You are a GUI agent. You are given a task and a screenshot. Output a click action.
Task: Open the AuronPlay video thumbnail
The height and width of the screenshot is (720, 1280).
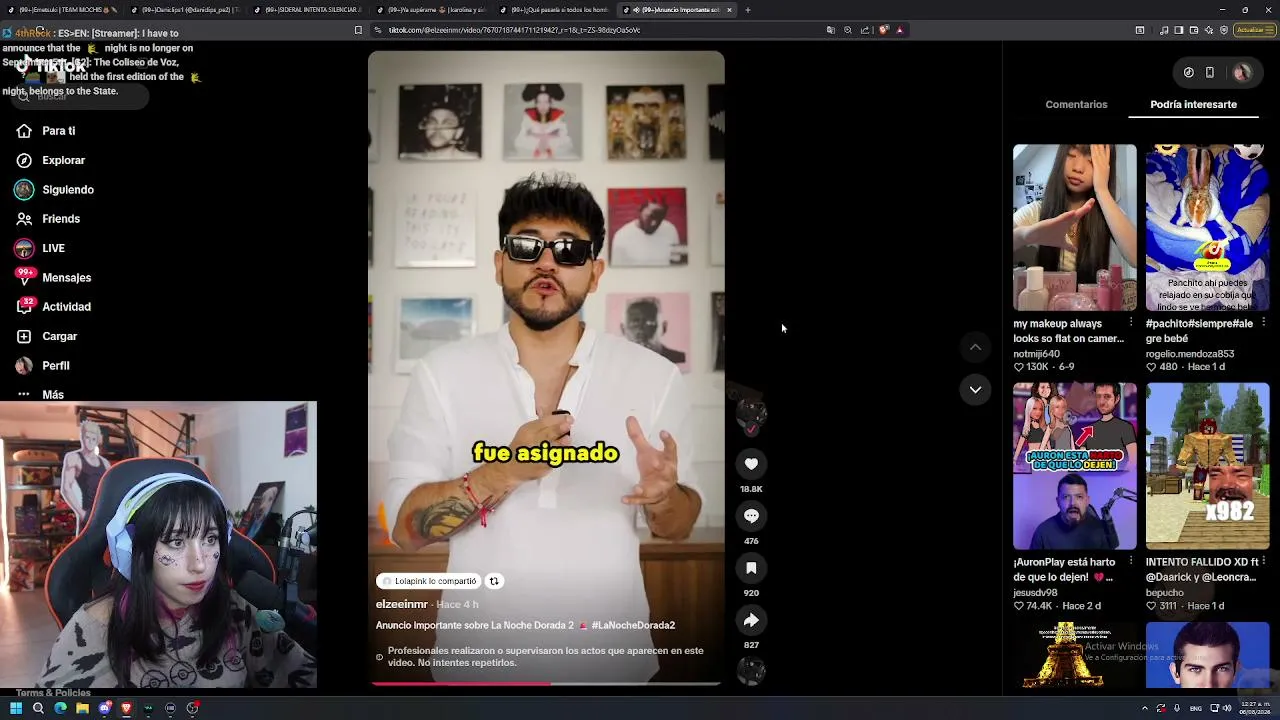1075,466
